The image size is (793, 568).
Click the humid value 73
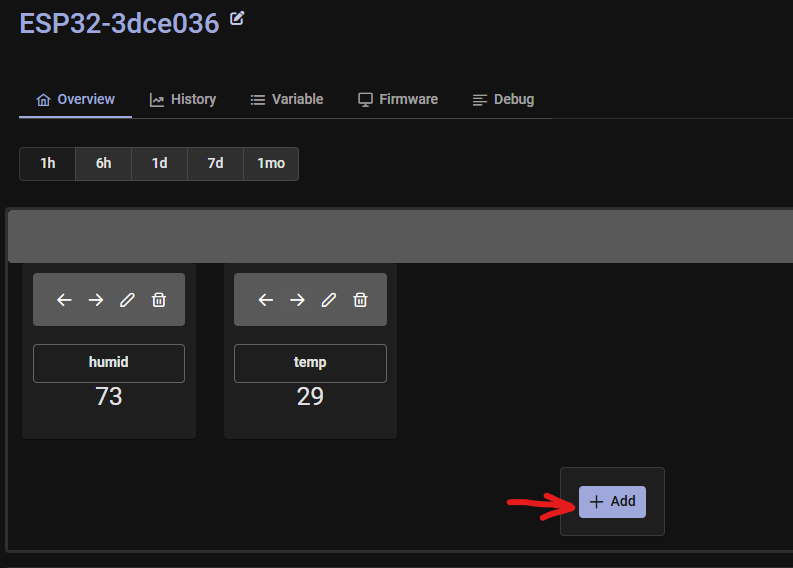click(x=109, y=397)
